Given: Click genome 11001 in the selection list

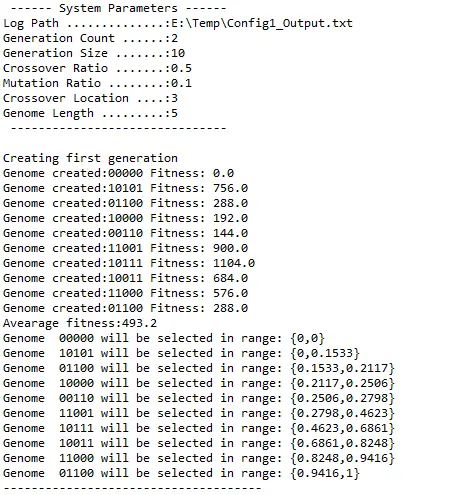Looking at the screenshot, I should [76, 413].
